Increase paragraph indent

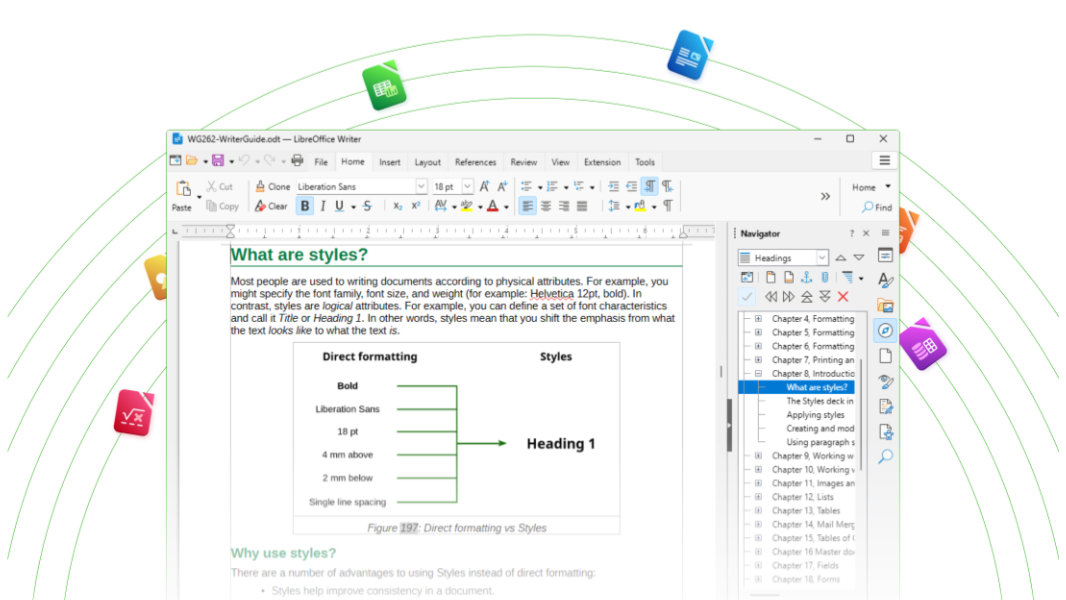click(613, 186)
